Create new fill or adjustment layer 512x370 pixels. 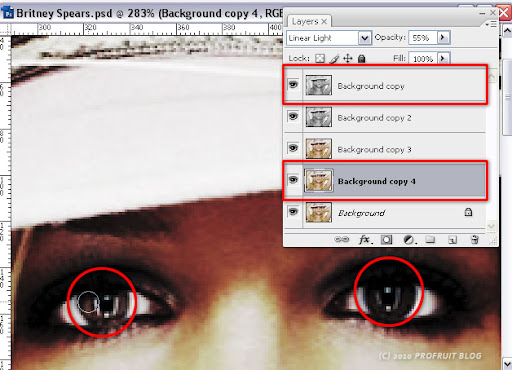409,240
